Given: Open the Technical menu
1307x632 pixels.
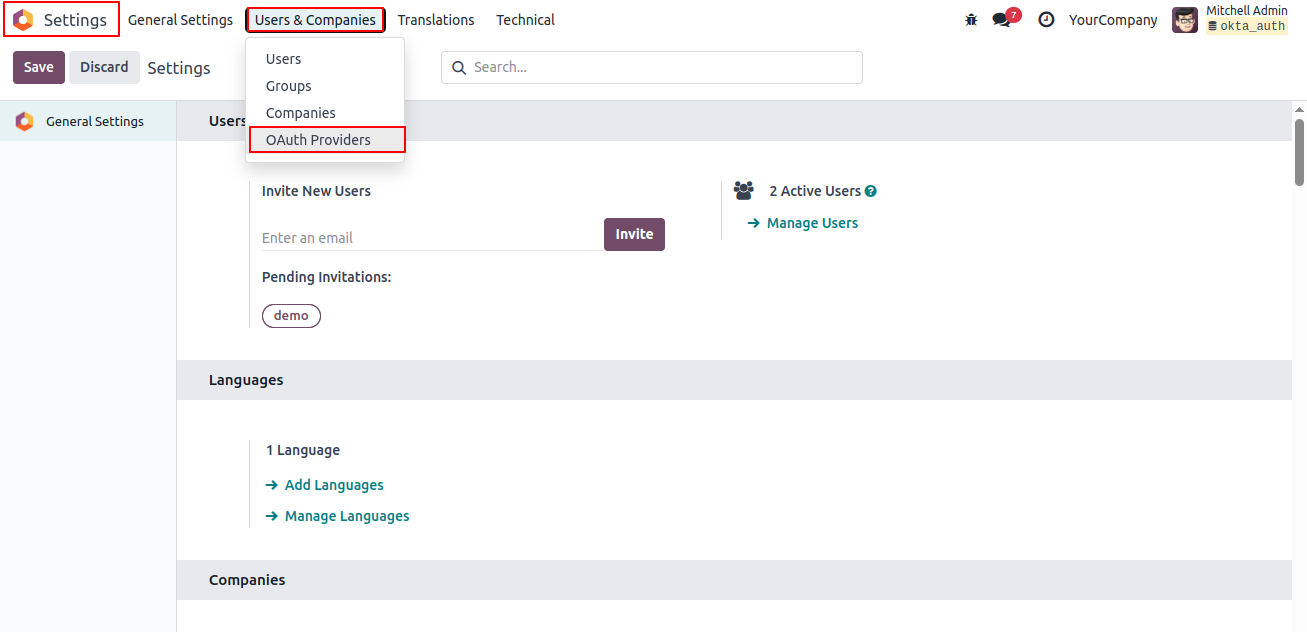Looking at the screenshot, I should [525, 20].
